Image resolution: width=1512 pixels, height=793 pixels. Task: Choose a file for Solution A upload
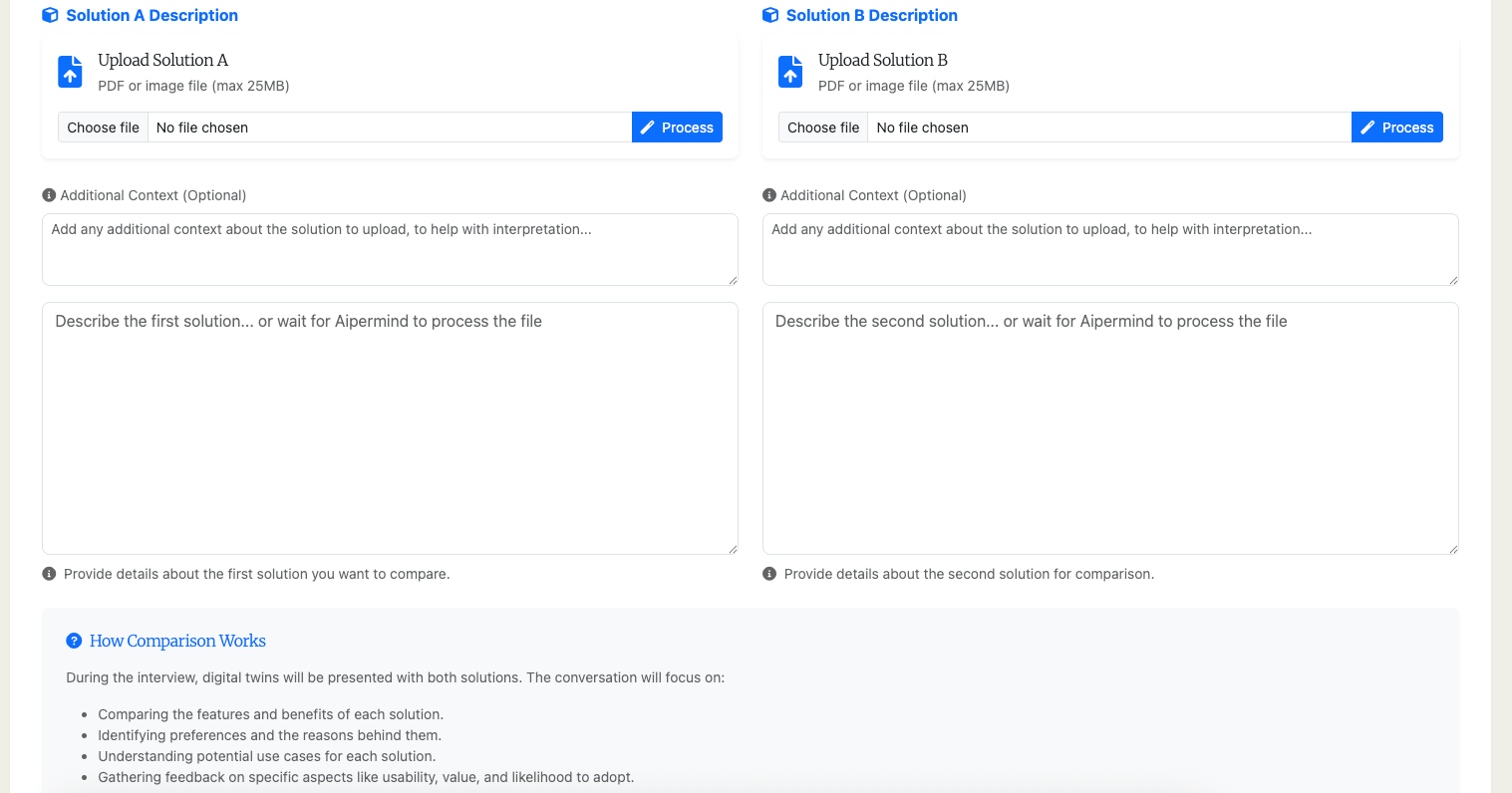point(104,128)
